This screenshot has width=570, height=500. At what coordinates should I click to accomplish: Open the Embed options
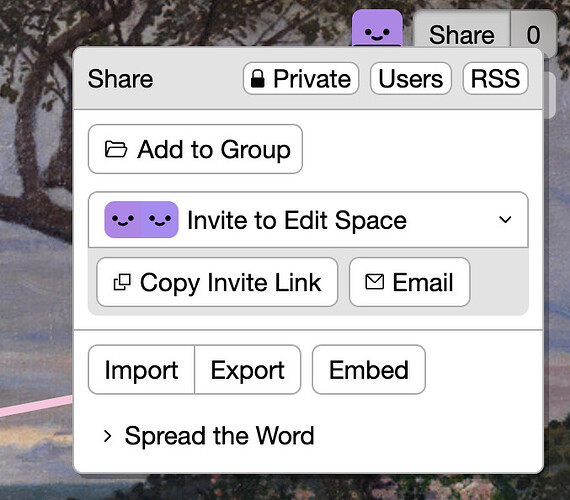[369, 370]
